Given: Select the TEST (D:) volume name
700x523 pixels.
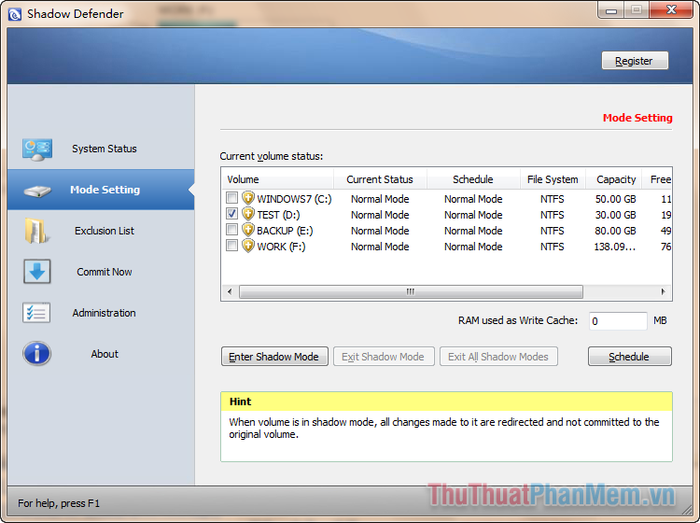Looking at the screenshot, I should pyautogui.click(x=278, y=215).
